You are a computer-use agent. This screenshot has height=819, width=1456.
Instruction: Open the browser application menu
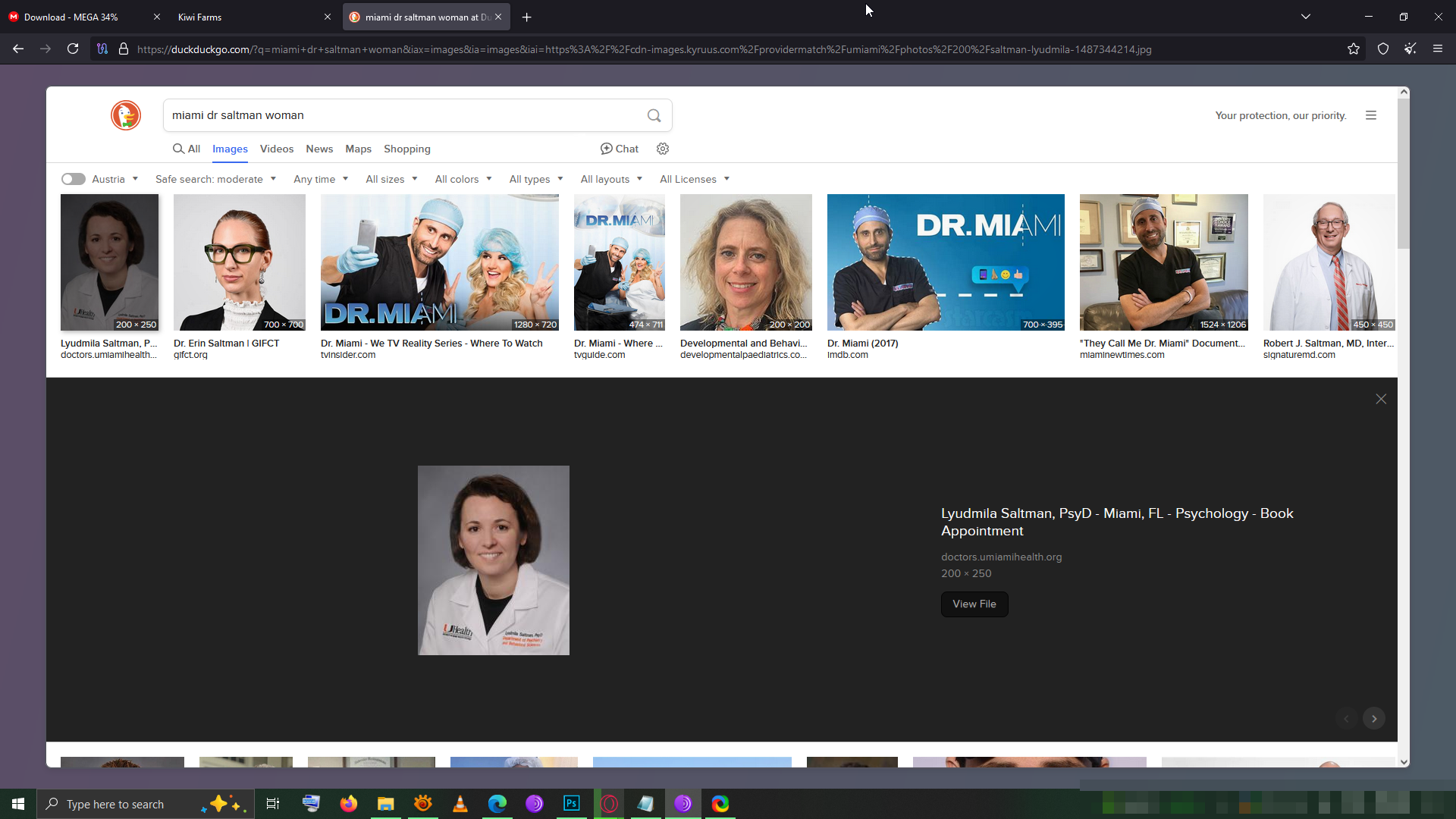coord(1438,49)
